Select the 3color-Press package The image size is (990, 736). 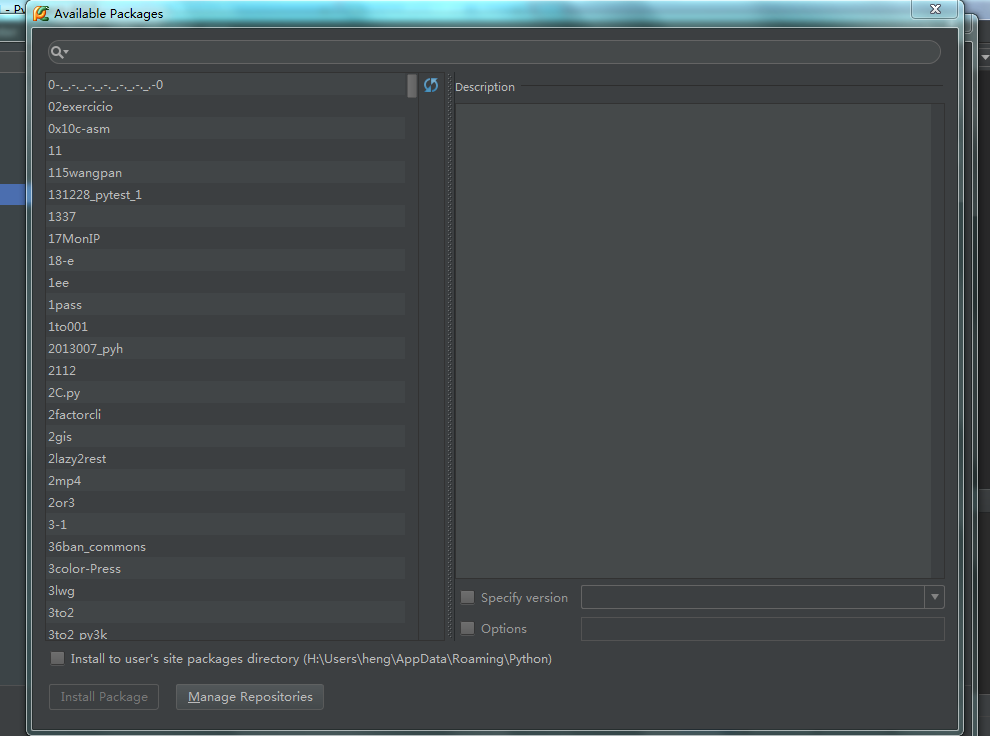225,569
